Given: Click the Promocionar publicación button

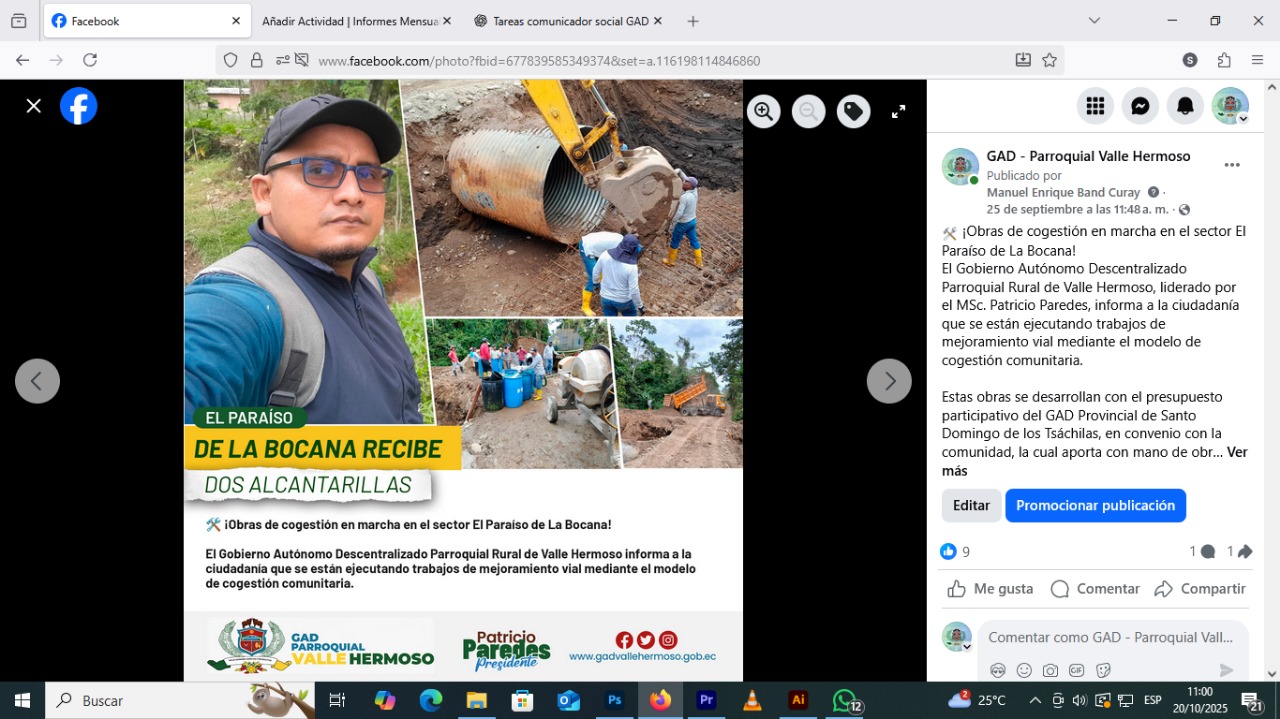Looking at the screenshot, I should pyautogui.click(x=1095, y=506).
